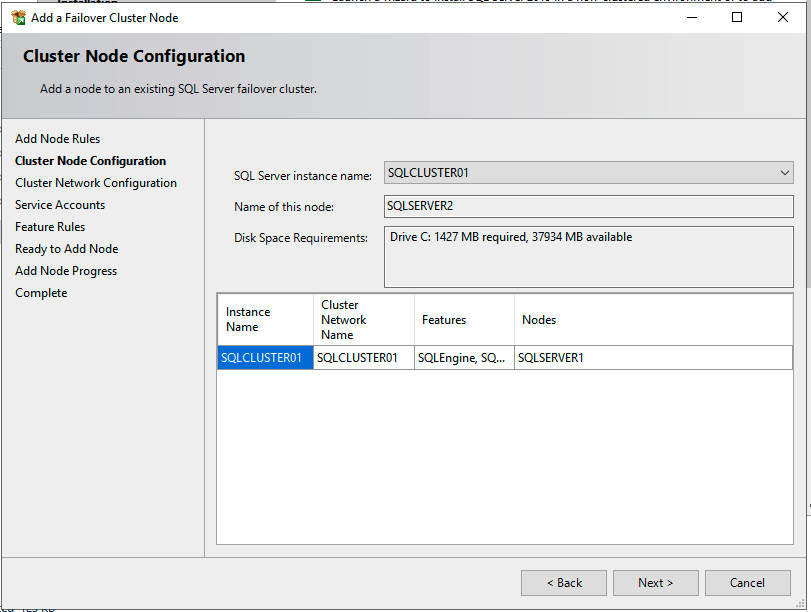Open the Ready to Add Node step
Viewport: 811px width, 612px height.
[x=66, y=249]
